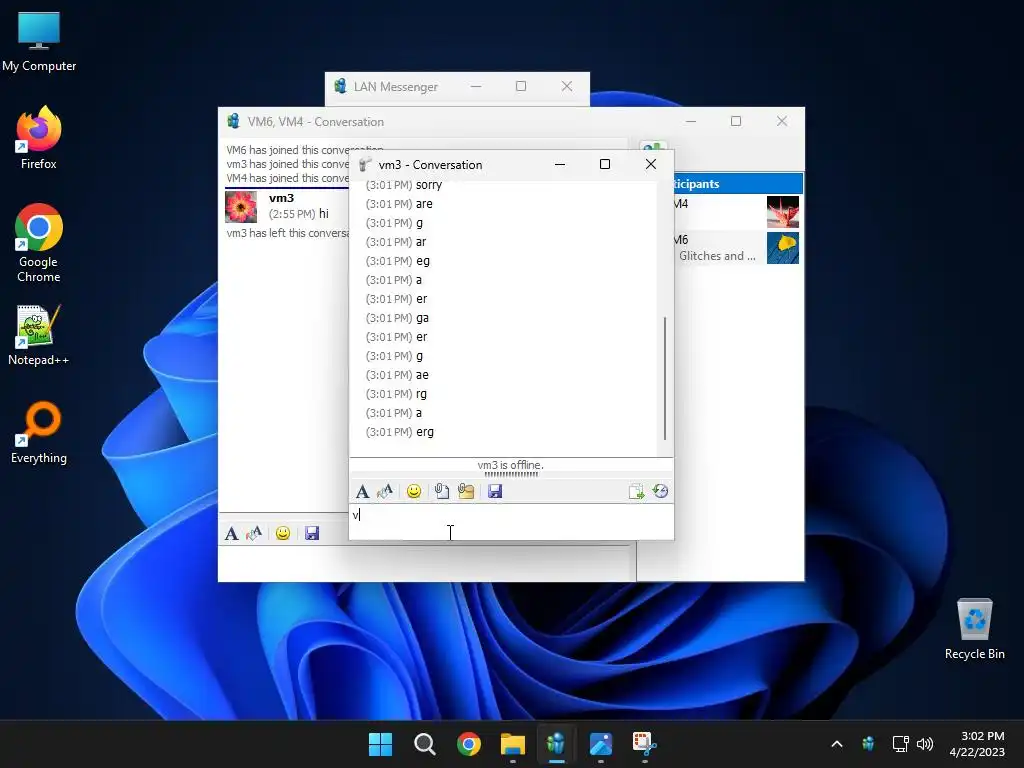Open smiley emoticon picker in vm3 conversation
Viewport: 1024px width, 768px height.
pos(413,491)
